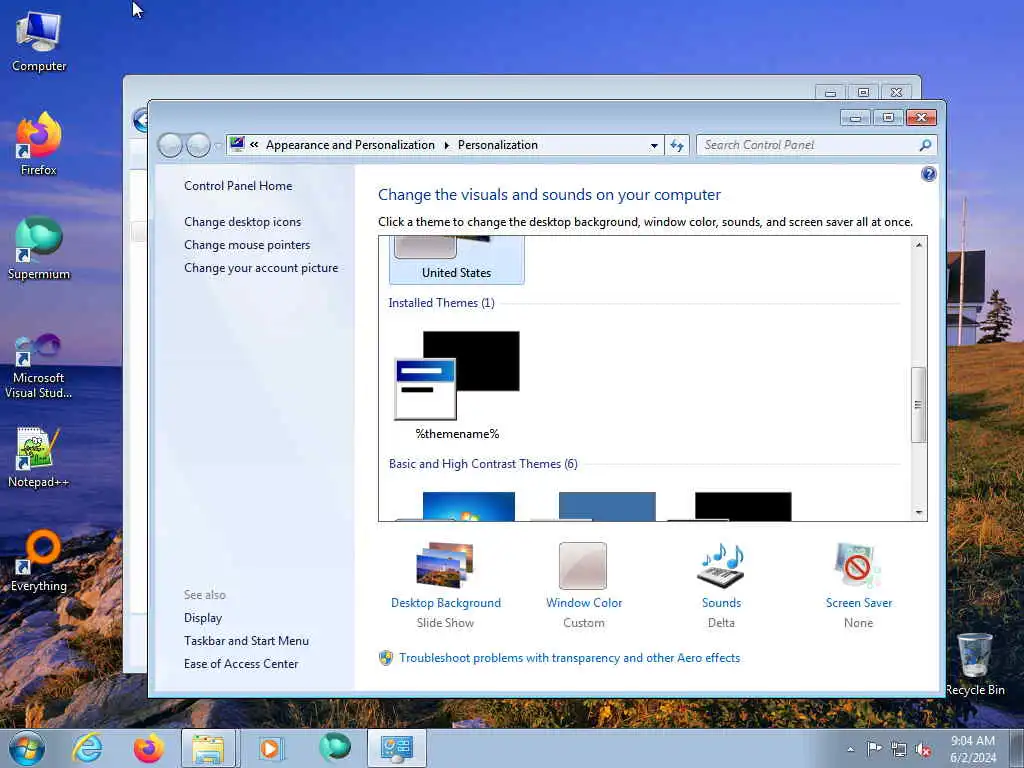This screenshot has width=1024, height=768.
Task: Click the Control Panel taskbar button
Action: point(396,748)
